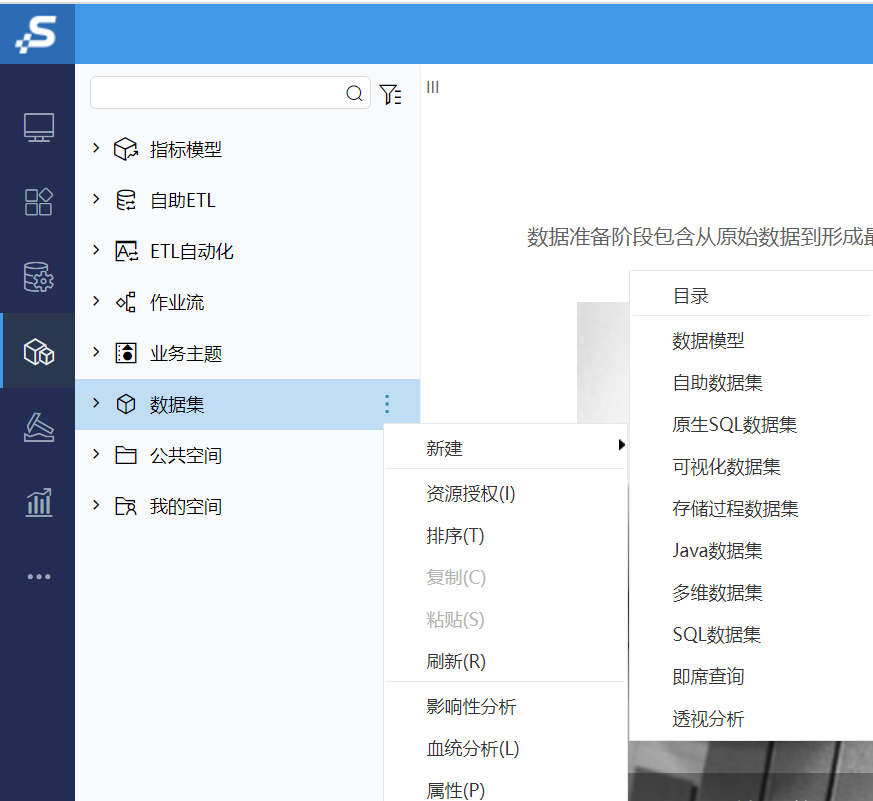Open the filter list icon
This screenshot has width=873, height=801.
coord(390,94)
